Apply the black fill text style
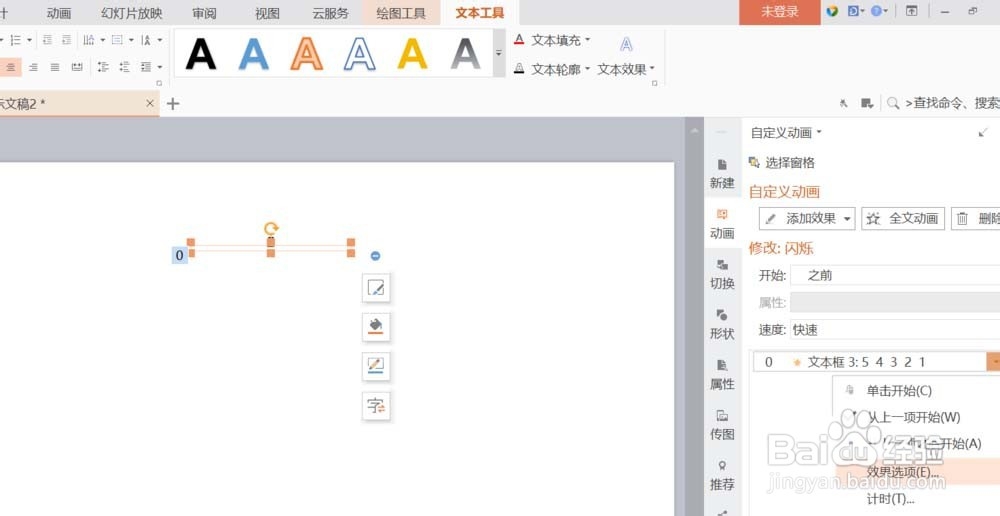This screenshot has width=1000, height=516. coord(201,54)
